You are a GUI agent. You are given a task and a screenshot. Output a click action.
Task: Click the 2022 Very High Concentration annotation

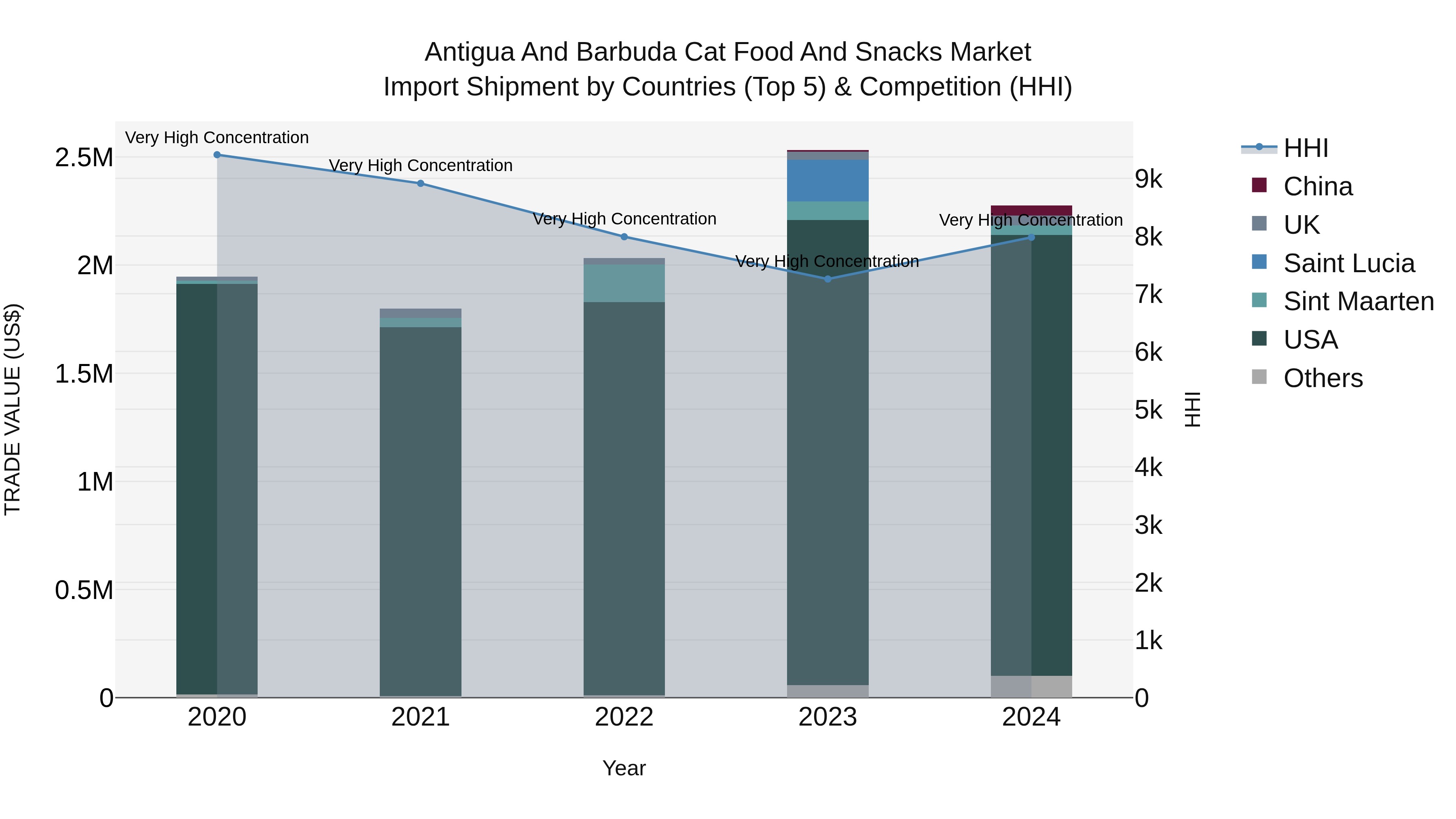coord(624,219)
